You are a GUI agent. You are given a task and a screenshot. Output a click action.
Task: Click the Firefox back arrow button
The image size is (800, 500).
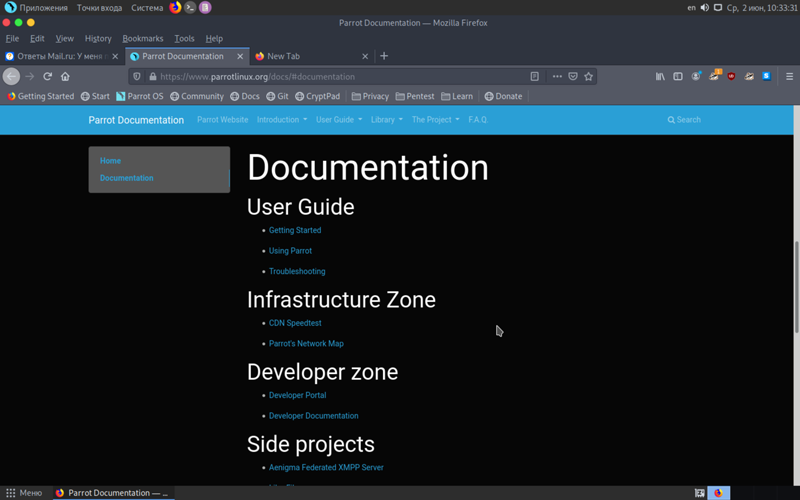(x=11, y=77)
